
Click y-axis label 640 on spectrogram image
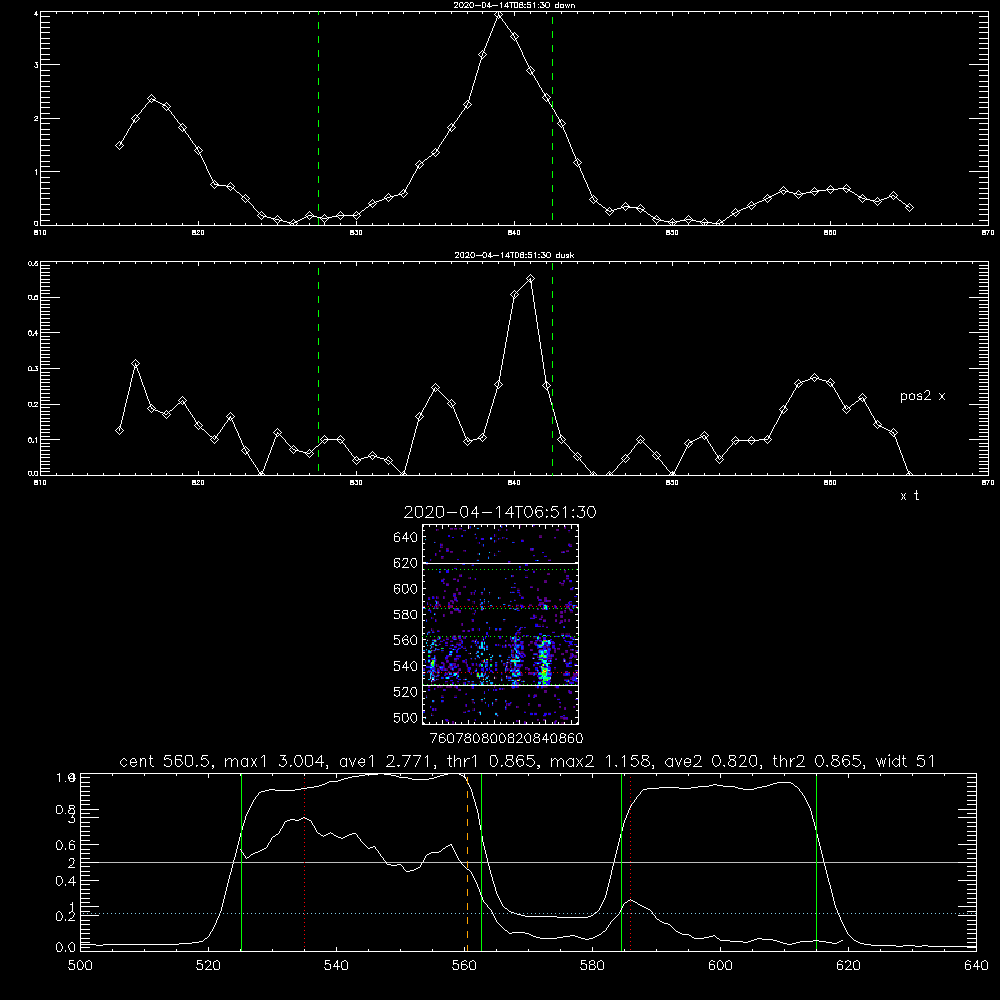point(406,538)
